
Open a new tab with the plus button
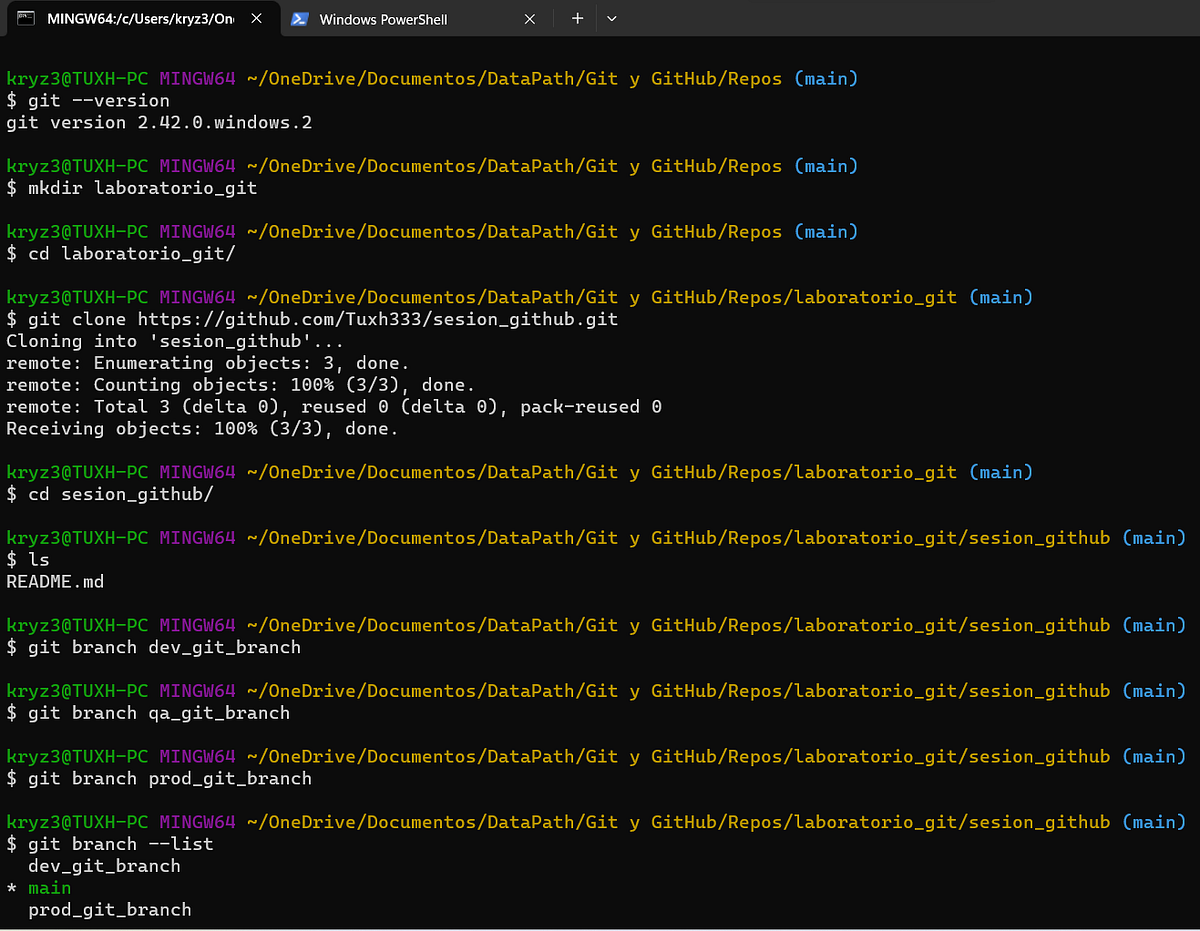[578, 18]
